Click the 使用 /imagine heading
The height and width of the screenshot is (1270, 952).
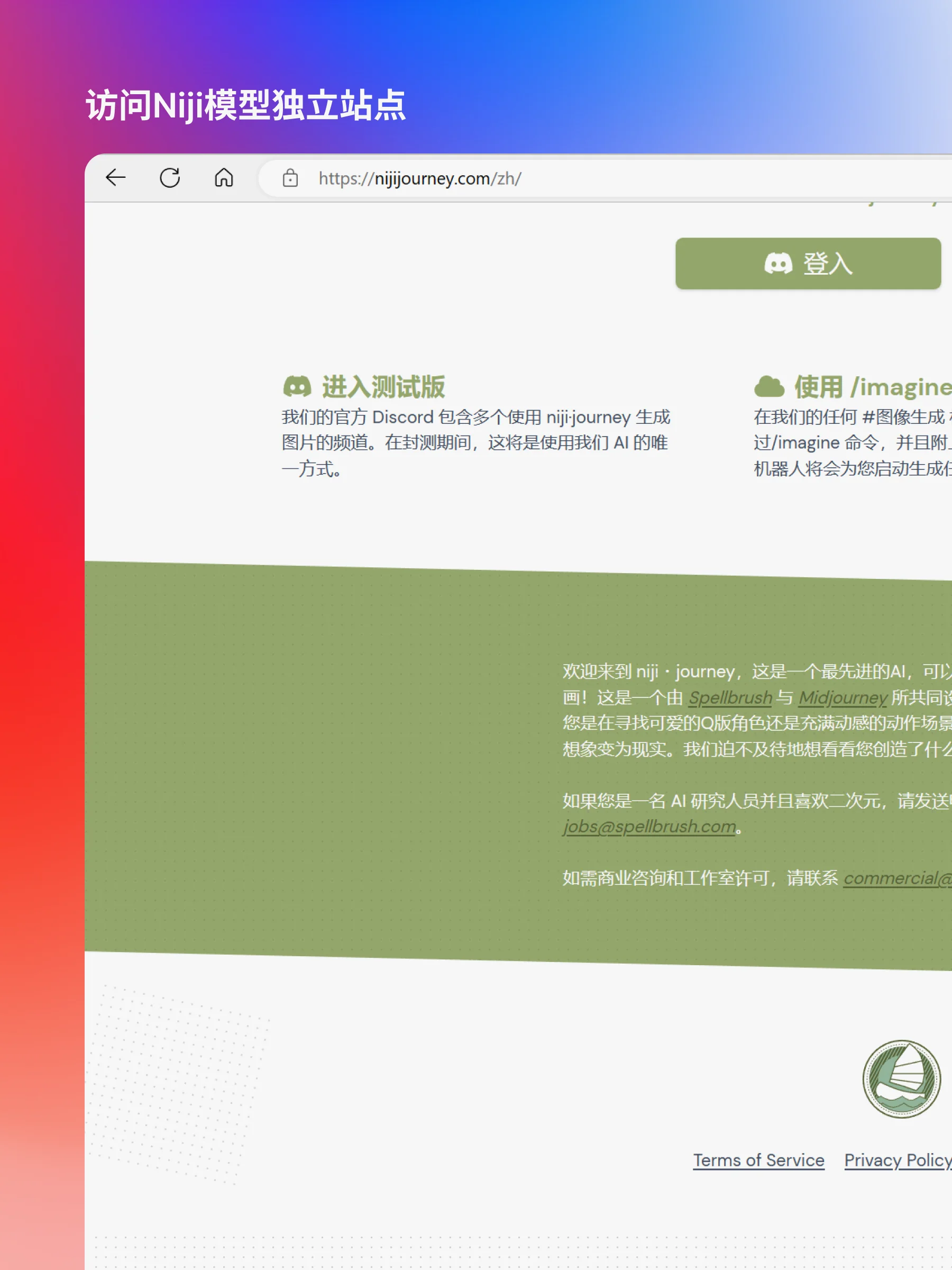(873, 387)
